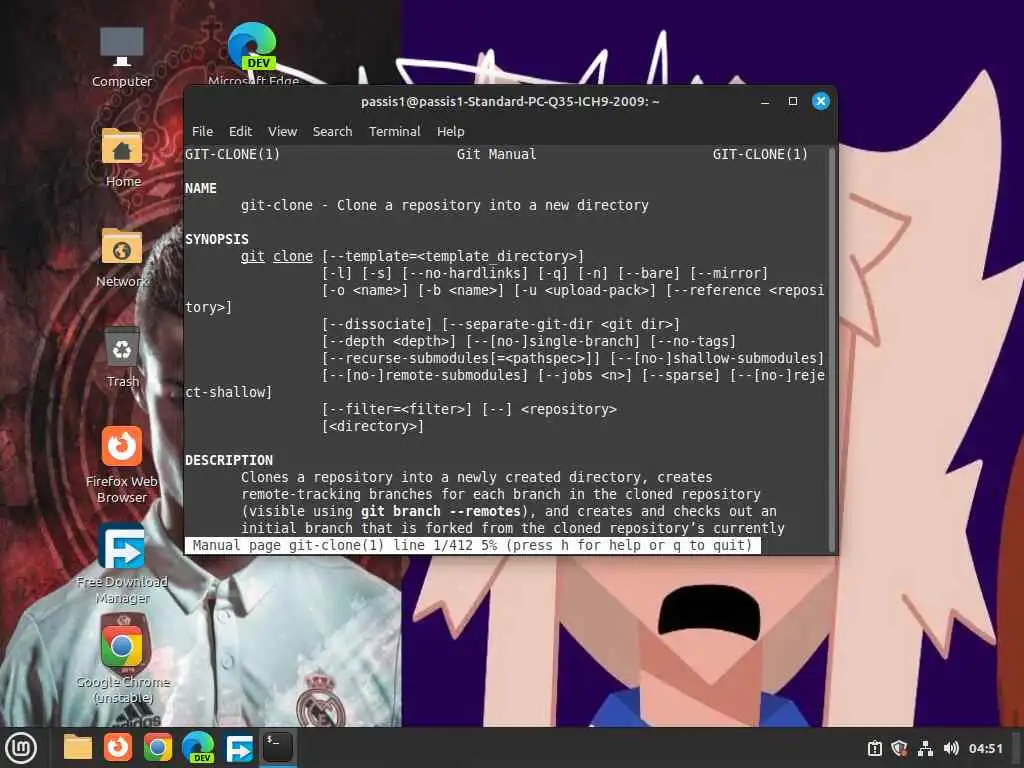Open the Network desktop icon

(122, 257)
